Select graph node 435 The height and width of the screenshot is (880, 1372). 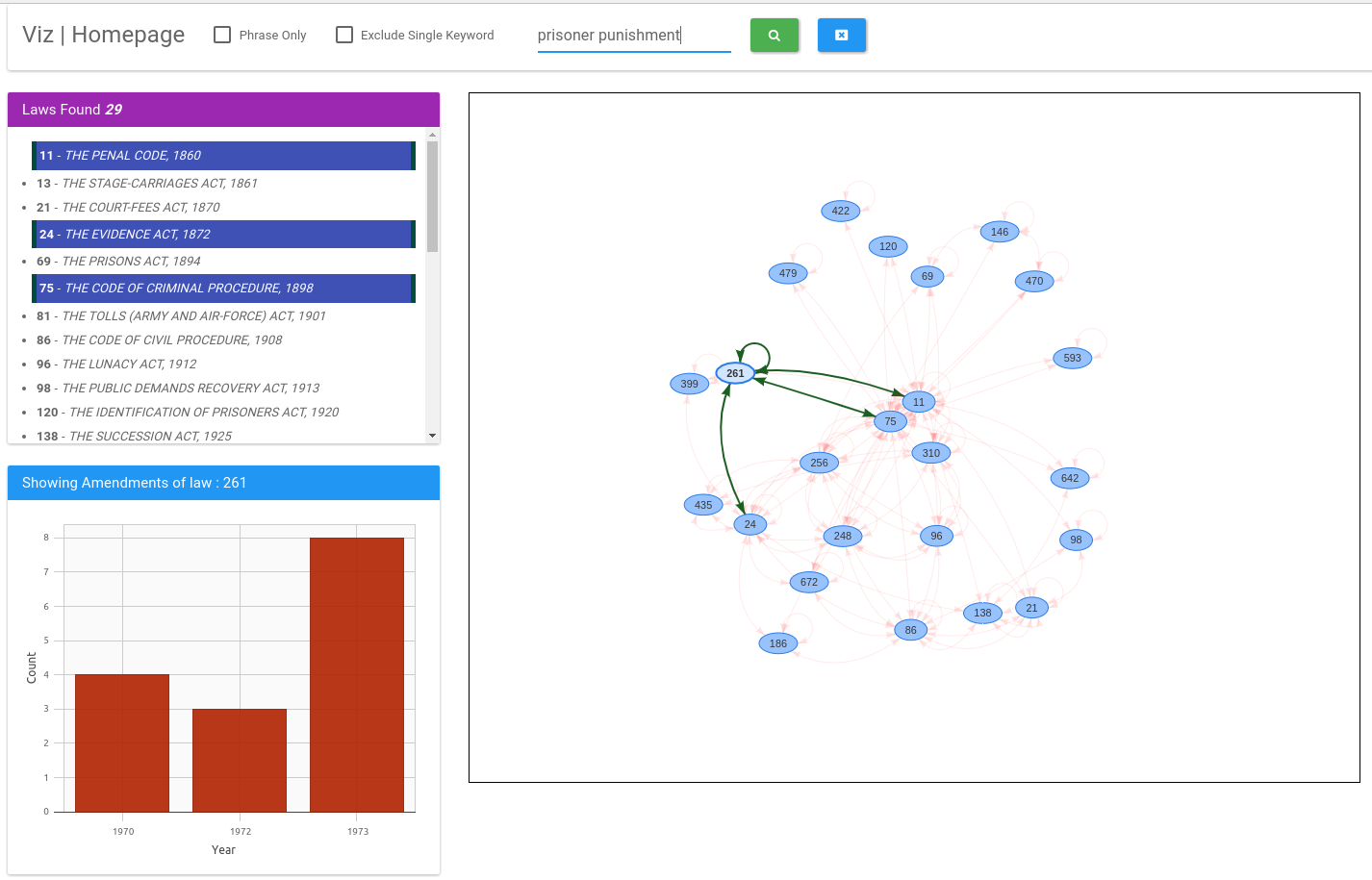pos(703,505)
